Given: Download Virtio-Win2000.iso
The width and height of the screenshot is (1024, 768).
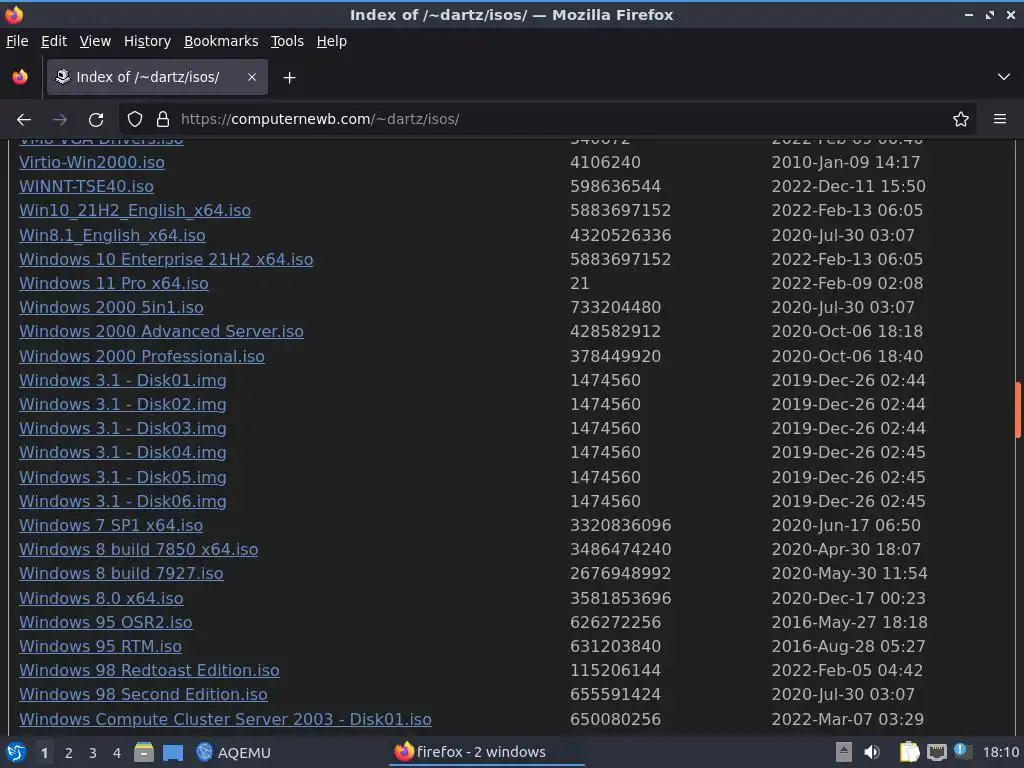Looking at the screenshot, I should (91, 163).
